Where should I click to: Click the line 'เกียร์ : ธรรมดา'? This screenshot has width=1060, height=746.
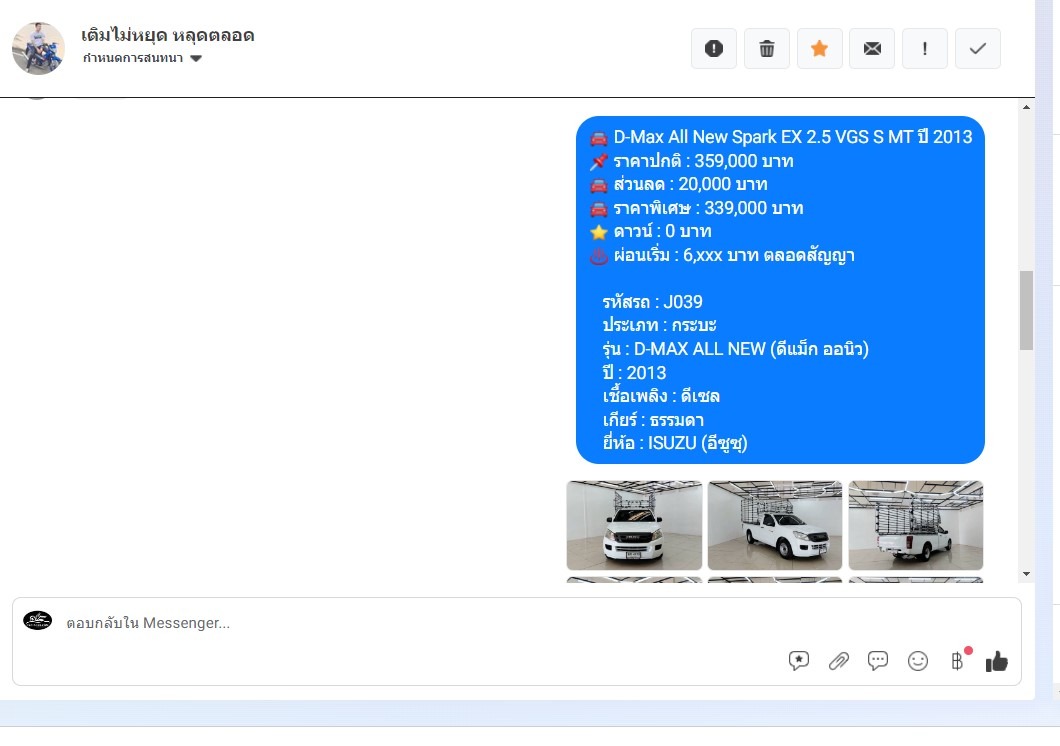click(x=653, y=420)
